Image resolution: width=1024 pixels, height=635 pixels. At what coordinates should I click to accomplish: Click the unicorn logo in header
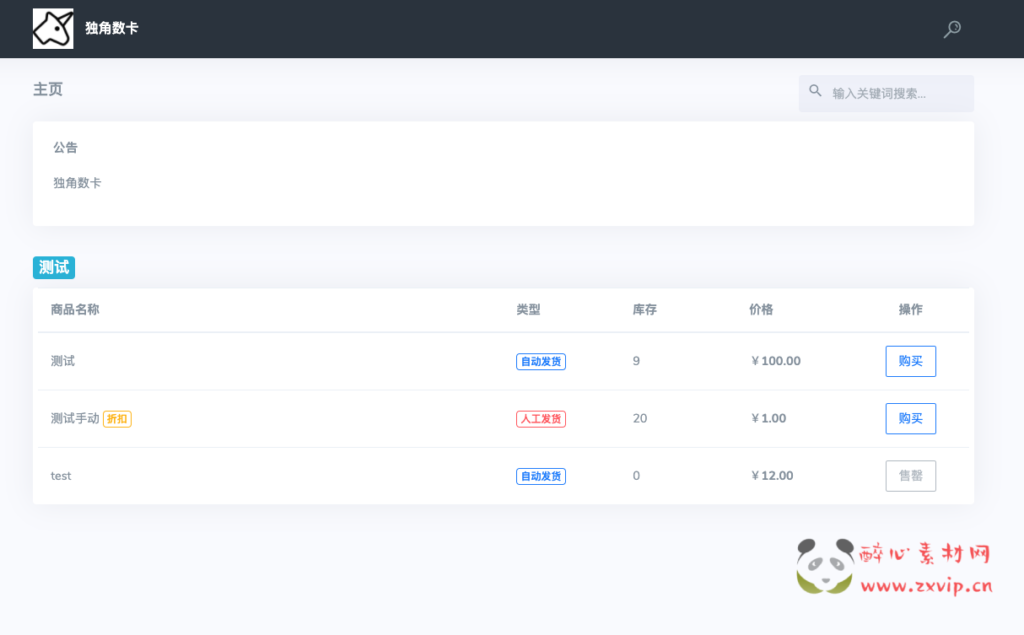coord(53,29)
